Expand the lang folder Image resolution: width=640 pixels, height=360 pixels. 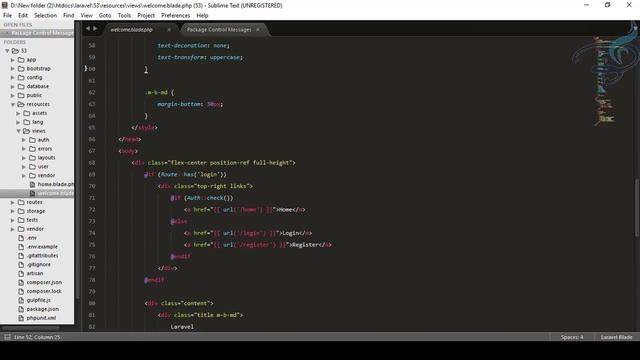18,122
